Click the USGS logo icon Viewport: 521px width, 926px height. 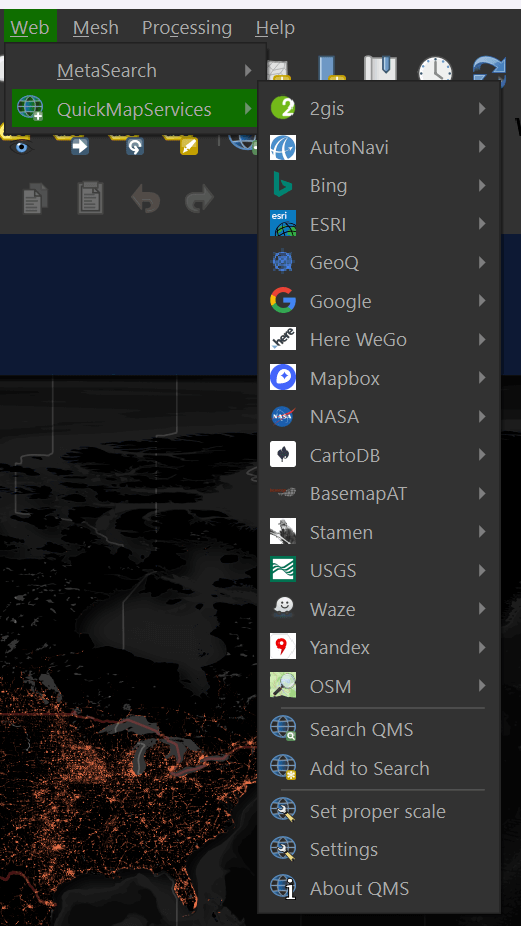[x=283, y=570]
